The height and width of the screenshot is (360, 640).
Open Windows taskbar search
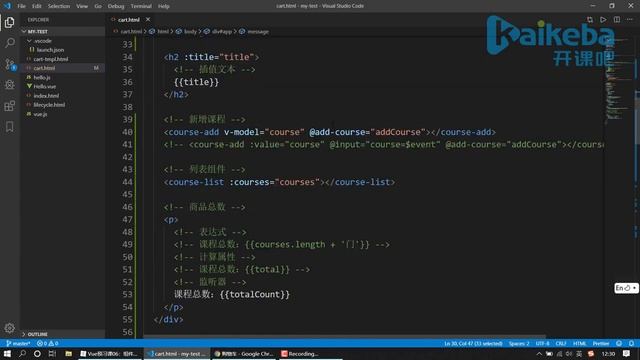[22, 353]
